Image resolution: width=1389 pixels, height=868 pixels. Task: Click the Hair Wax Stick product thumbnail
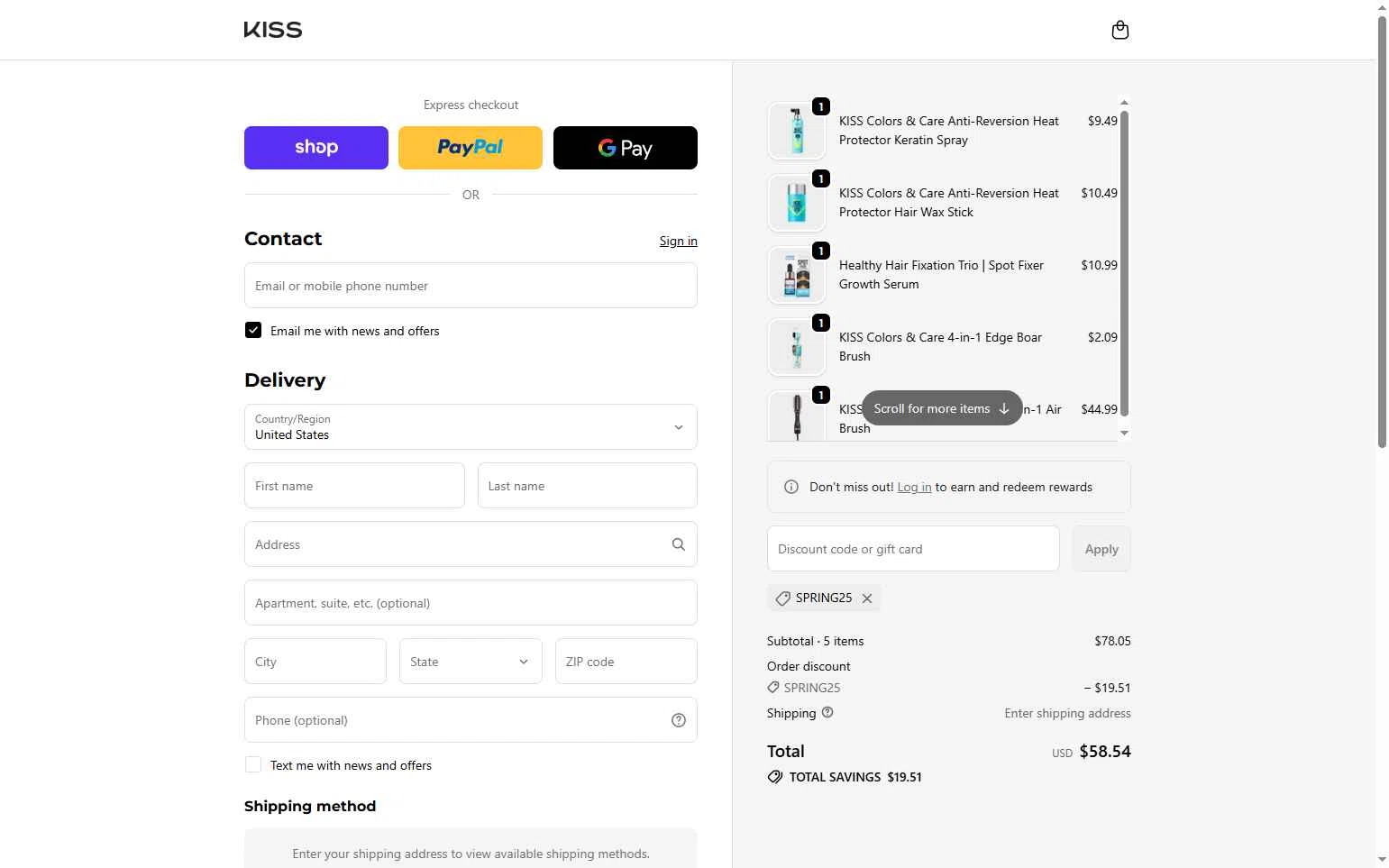pos(797,203)
